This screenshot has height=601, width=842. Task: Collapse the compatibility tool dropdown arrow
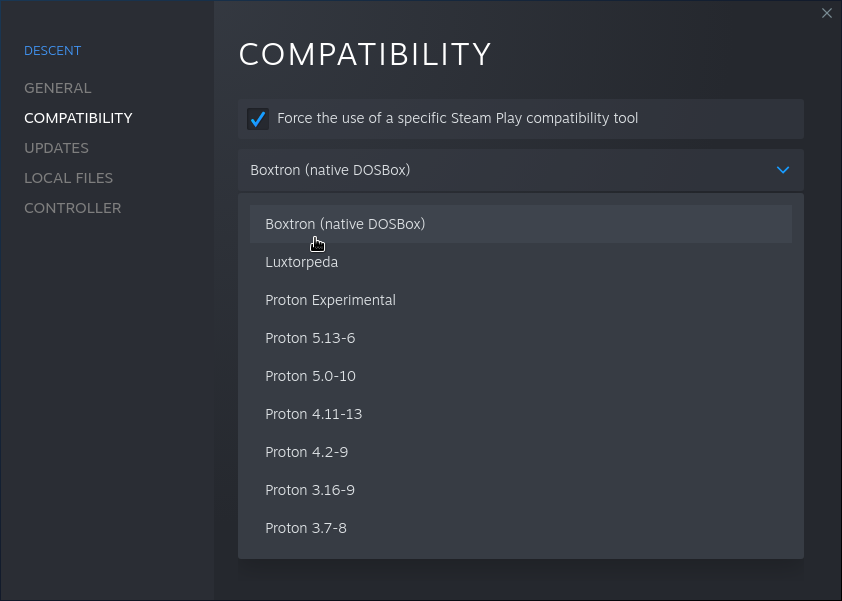tap(783, 170)
